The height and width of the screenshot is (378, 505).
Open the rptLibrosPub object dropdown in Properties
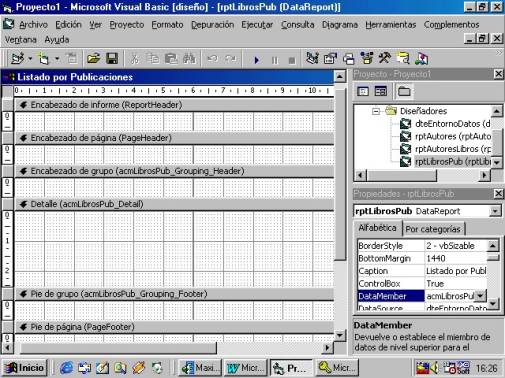(x=495, y=211)
